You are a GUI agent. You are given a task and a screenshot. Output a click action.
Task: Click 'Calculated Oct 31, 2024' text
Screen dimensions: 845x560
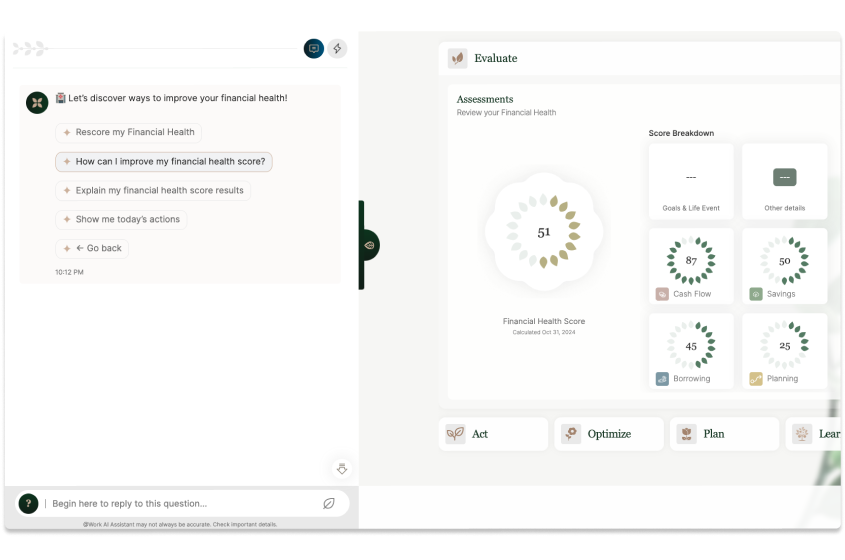pos(544,332)
